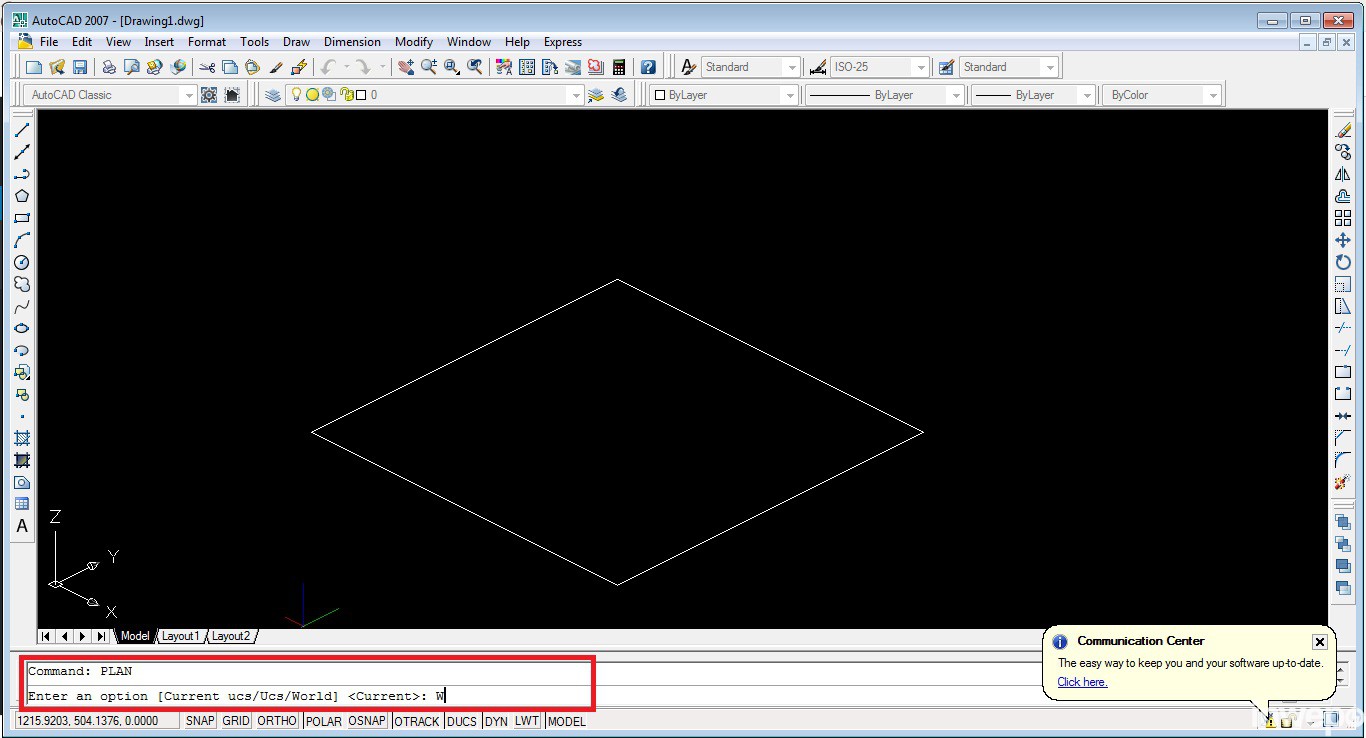Viewport: 1366px width, 738px height.
Task: Select the Move tool
Action: [x=1343, y=240]
